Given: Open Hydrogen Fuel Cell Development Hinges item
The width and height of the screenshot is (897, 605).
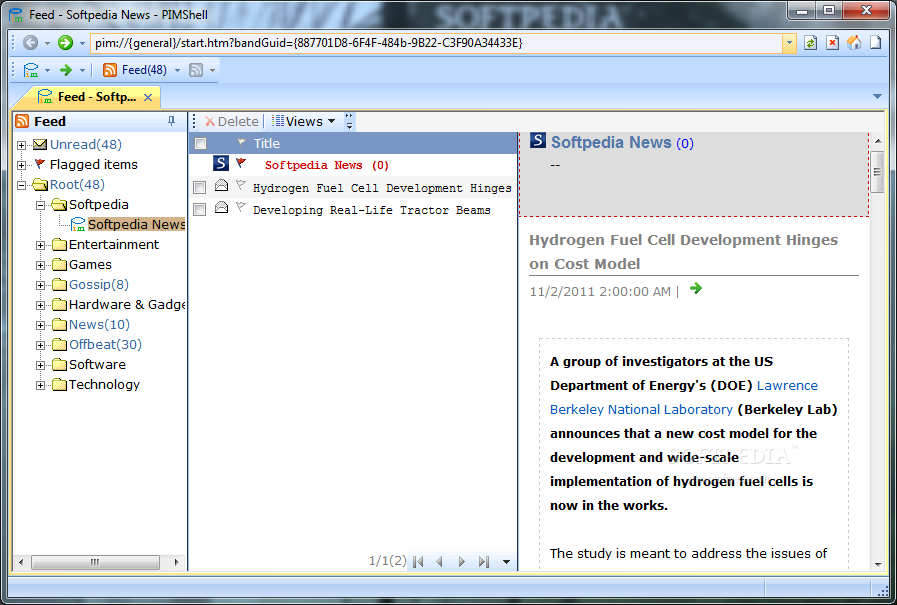Looking at the screenshot, I should [382, 188].
